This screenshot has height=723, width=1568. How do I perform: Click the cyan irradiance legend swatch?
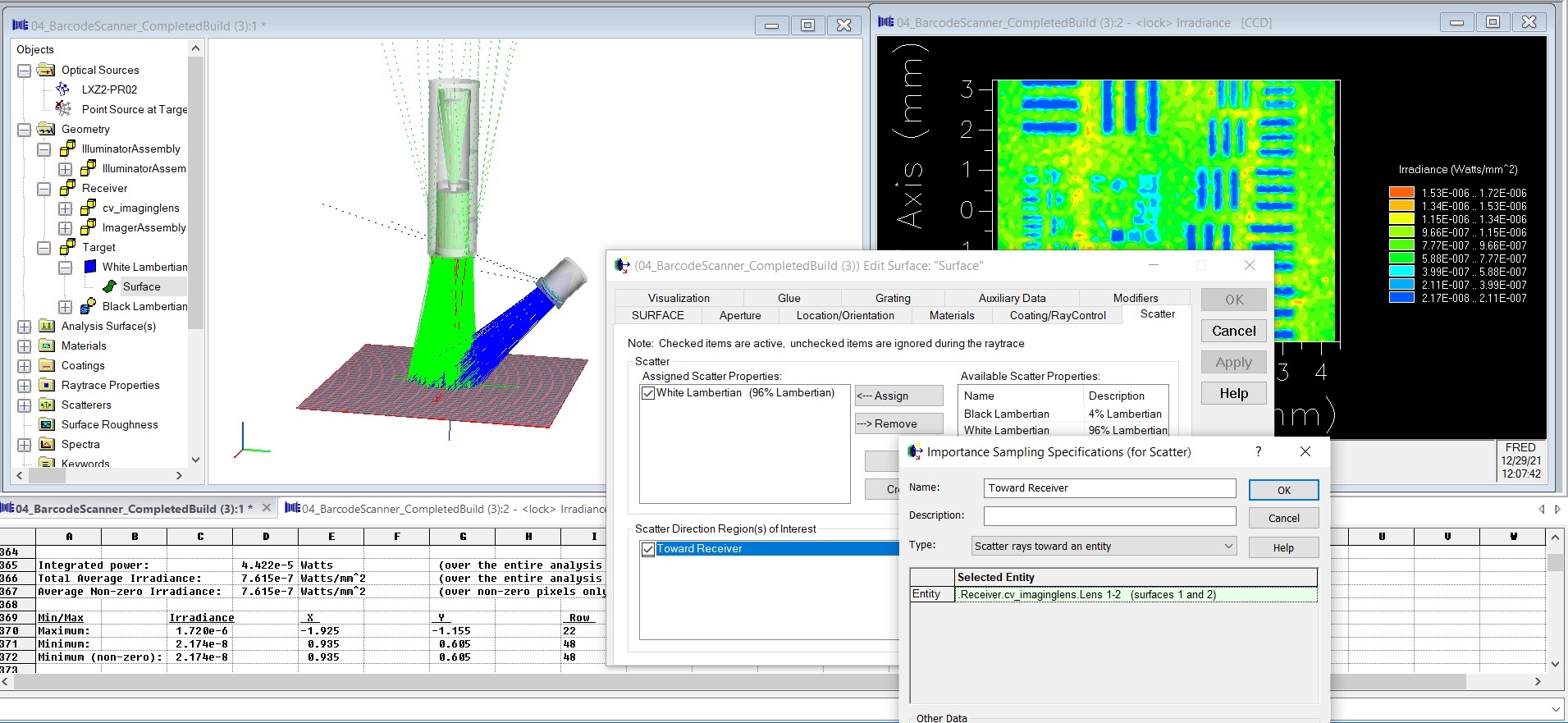pos(1401,272)
